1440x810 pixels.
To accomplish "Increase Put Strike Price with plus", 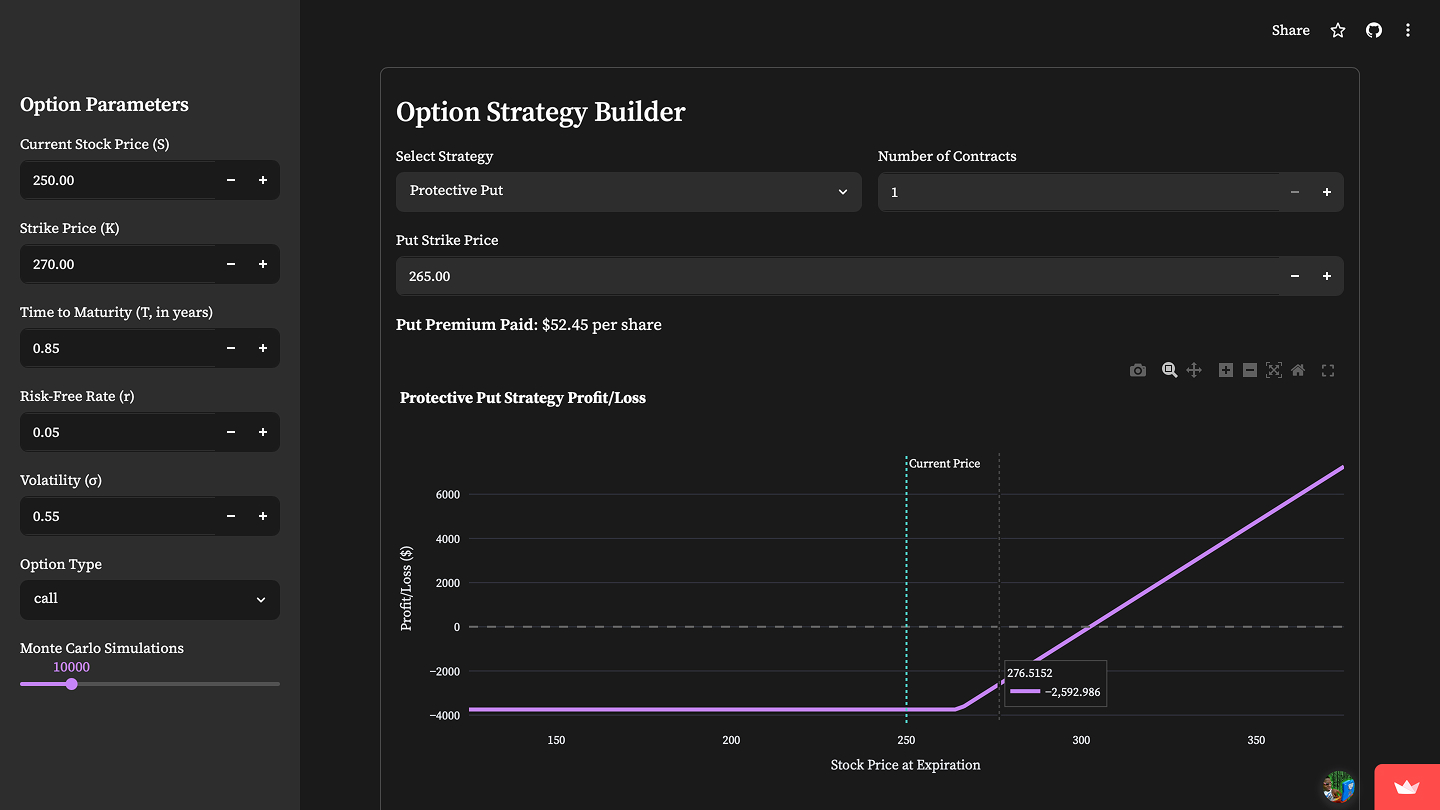I will point(1327,276).
